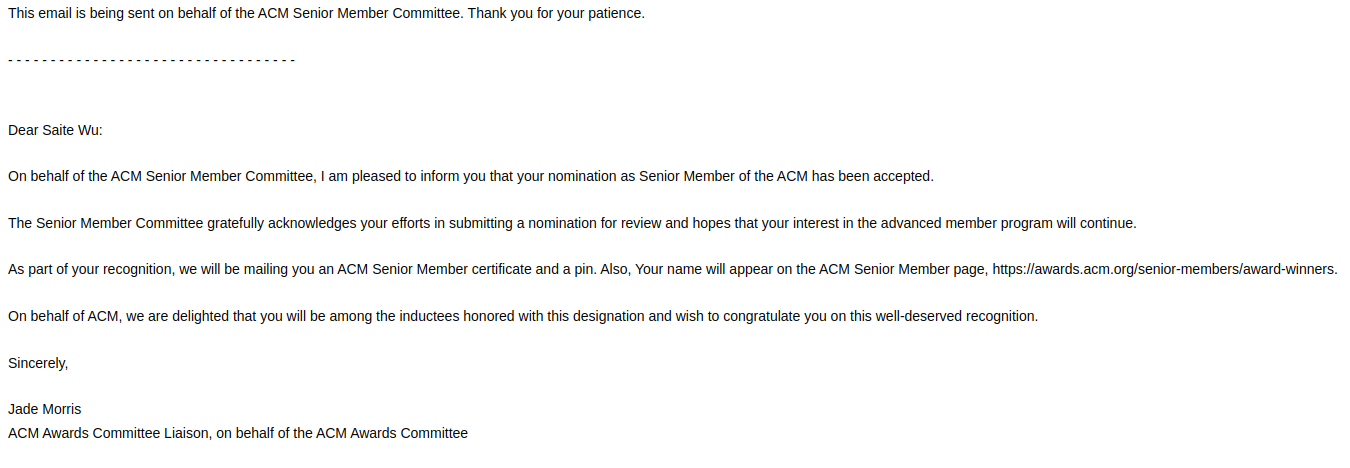Click the dashed separator line

tap(151, 60)
